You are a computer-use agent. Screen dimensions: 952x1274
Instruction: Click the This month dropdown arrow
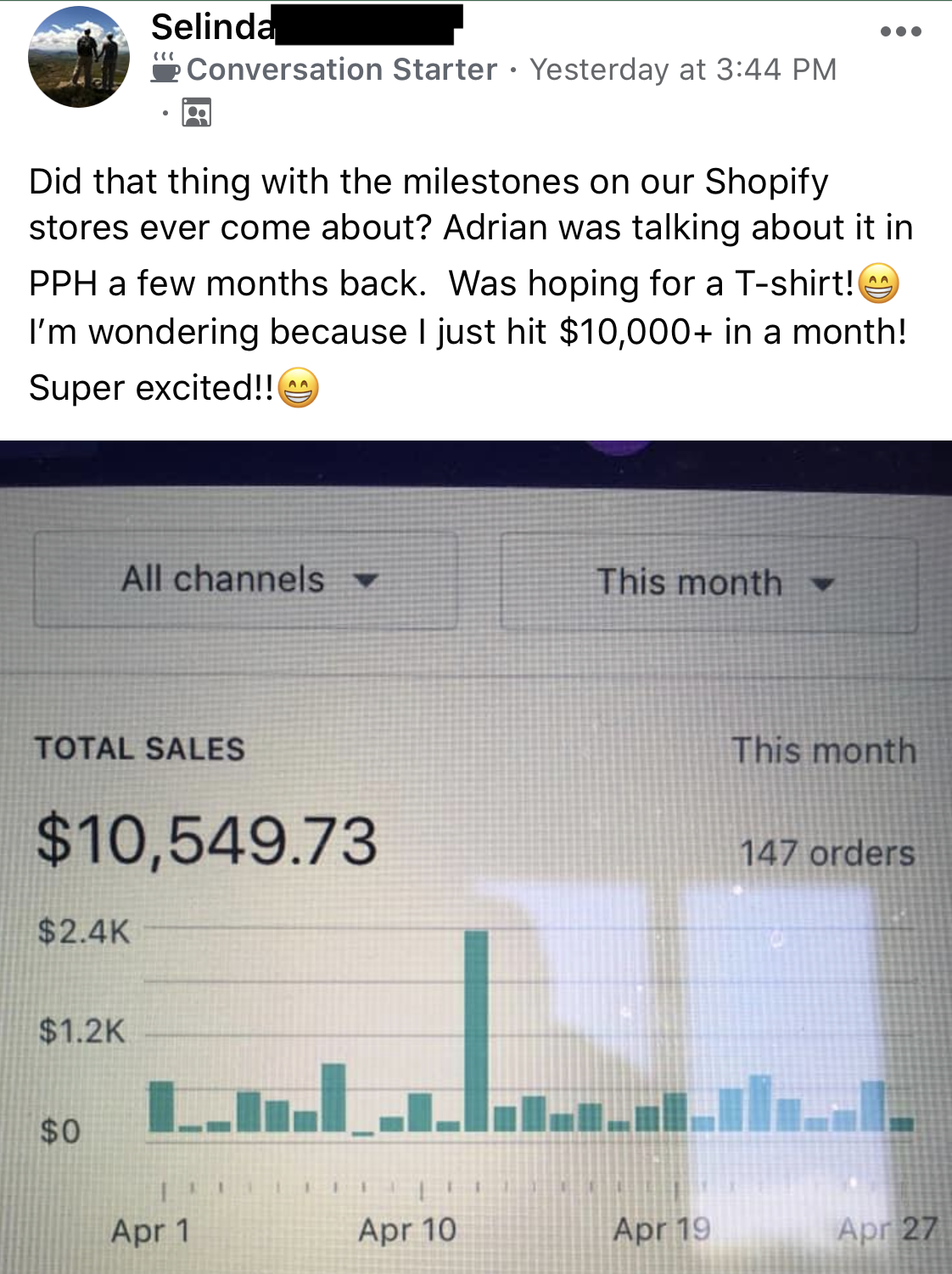(x=822, y=584)
